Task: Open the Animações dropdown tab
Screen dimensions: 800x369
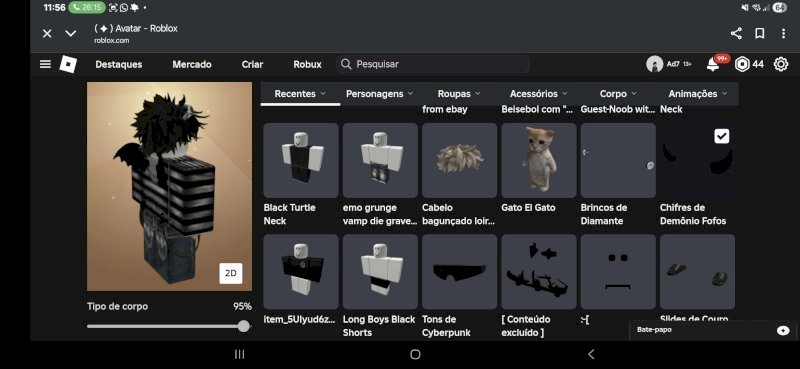Action: (x=698, y=94)
